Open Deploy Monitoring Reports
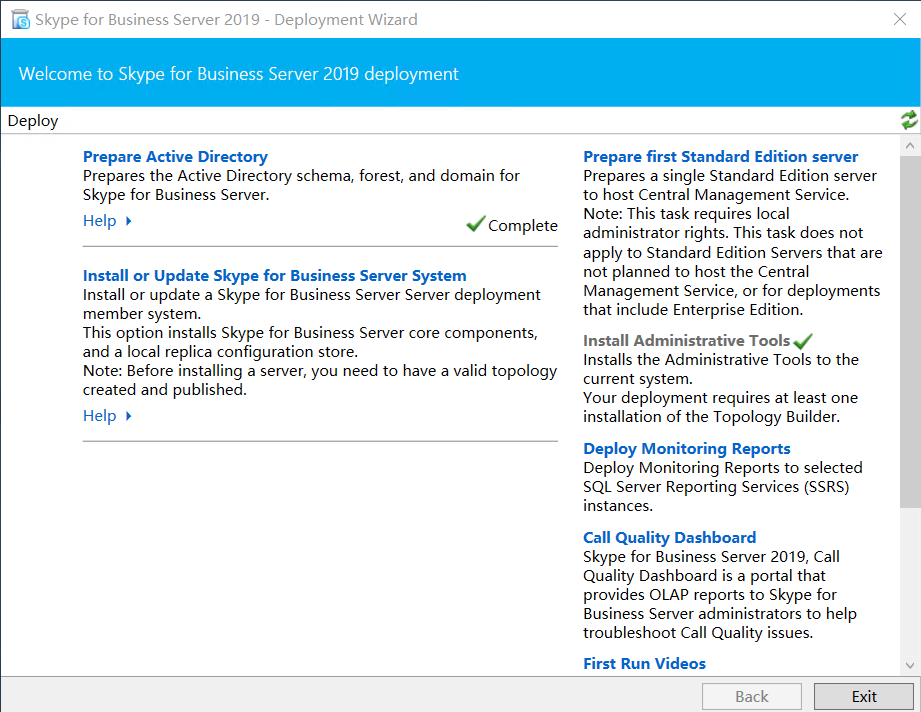 point(686,449)
